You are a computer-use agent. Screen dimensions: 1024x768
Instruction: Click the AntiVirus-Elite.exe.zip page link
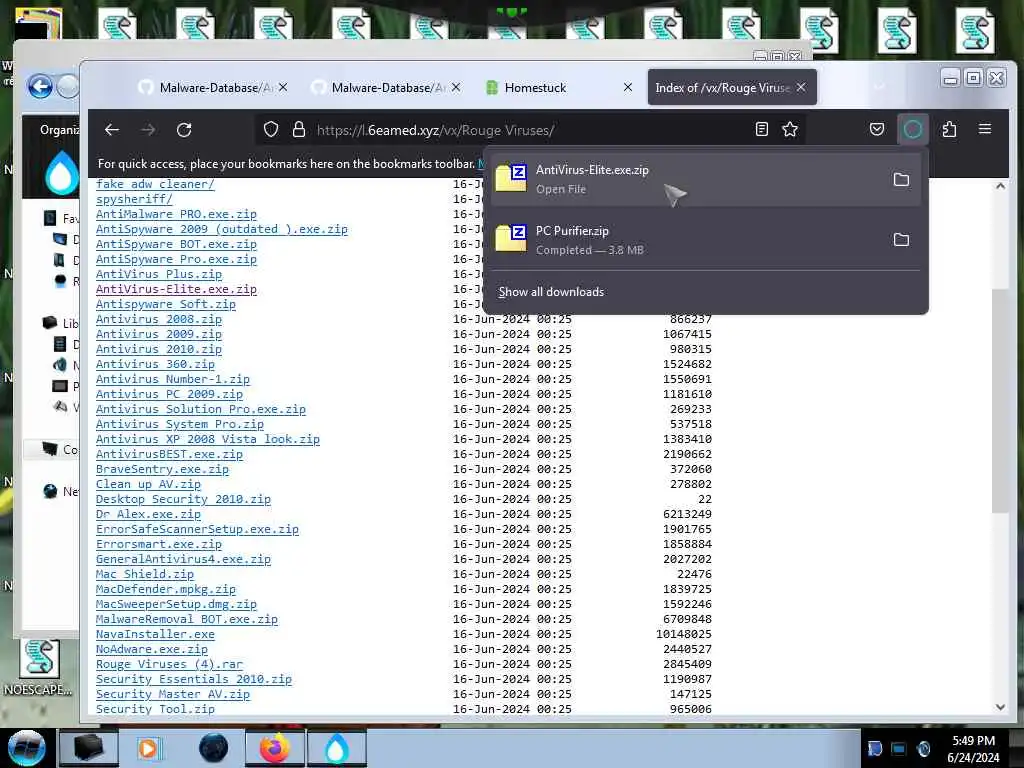click(176, 289)
